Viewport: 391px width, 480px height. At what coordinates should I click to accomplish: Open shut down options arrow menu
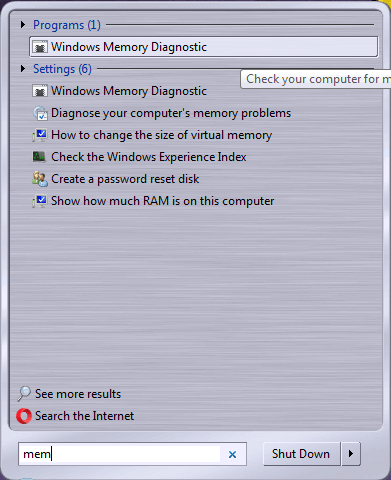tap(351, 454)
